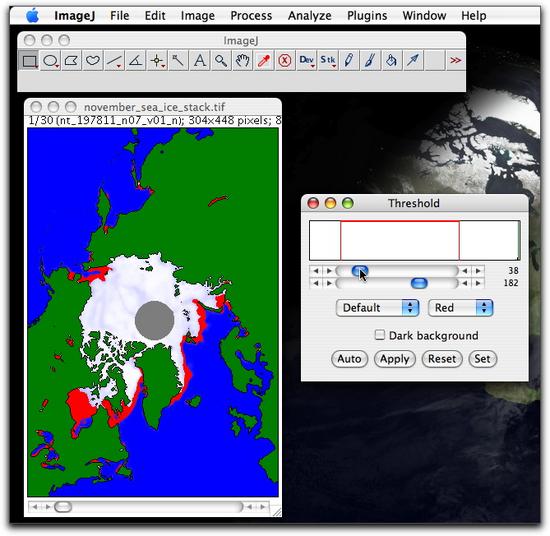Image resolution: width=550 pixels, height=536 pixels.
Task: Click the Auto threshold button
Action: (349, 359)
